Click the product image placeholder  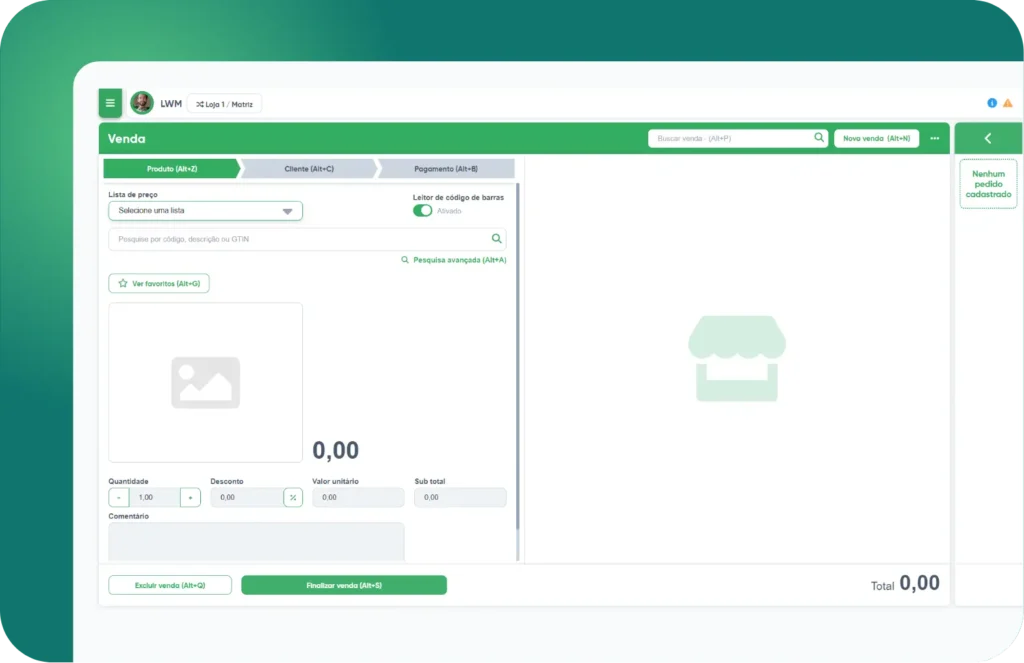pyautogui.click(x=205, y=383)
